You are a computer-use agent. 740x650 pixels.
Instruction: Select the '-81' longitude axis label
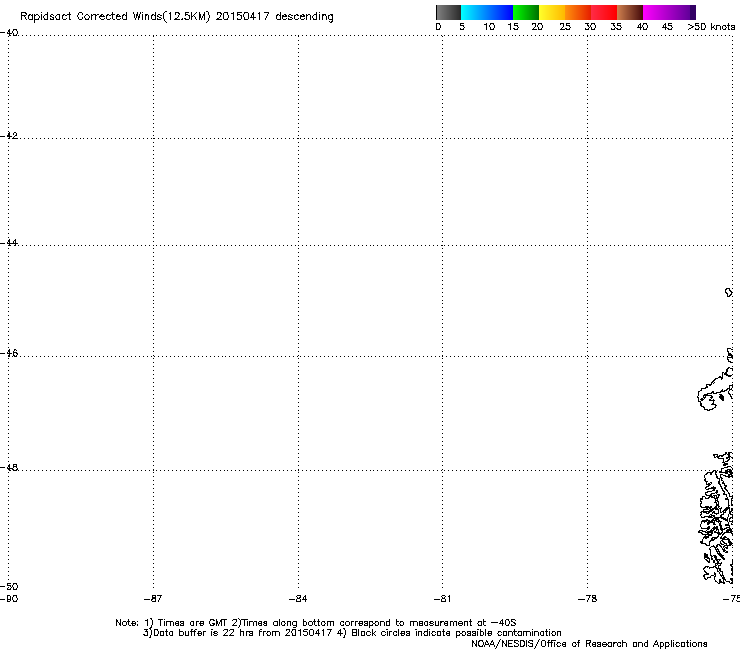(x=442, y=599)
